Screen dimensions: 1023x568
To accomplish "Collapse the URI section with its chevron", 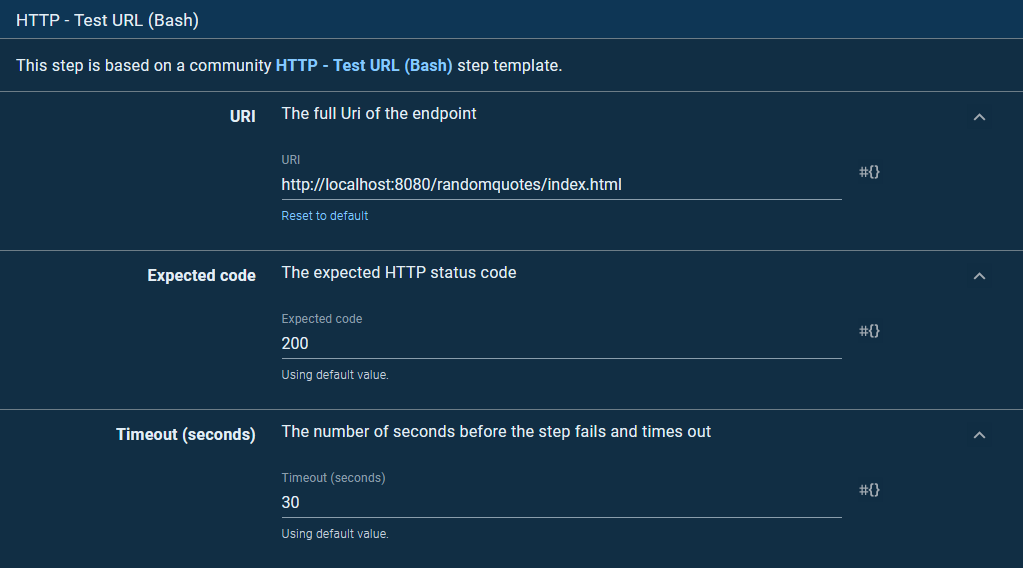I will [979, 117].
